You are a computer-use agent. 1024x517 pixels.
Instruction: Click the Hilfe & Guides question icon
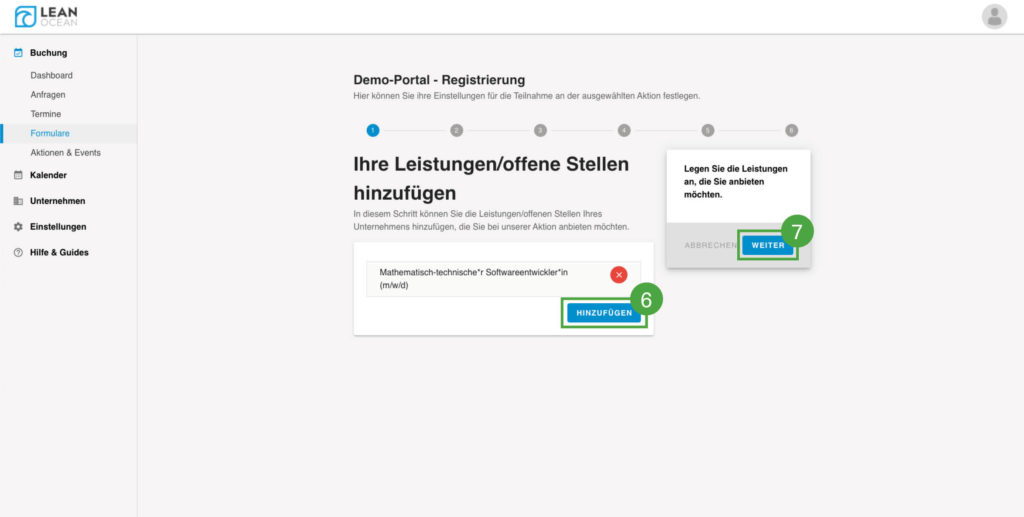(18, 253)
